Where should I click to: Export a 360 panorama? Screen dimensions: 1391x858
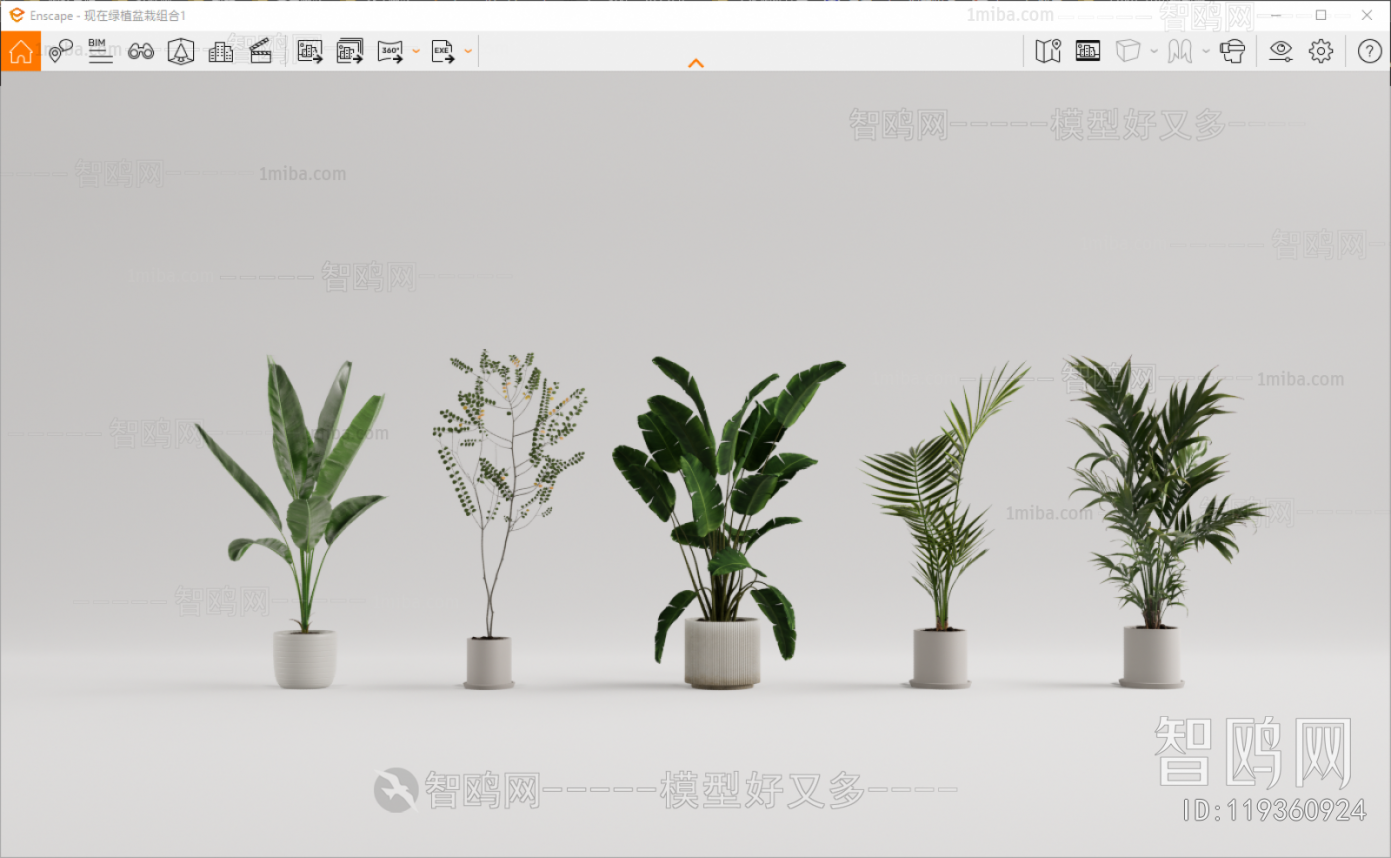[390, 51]
